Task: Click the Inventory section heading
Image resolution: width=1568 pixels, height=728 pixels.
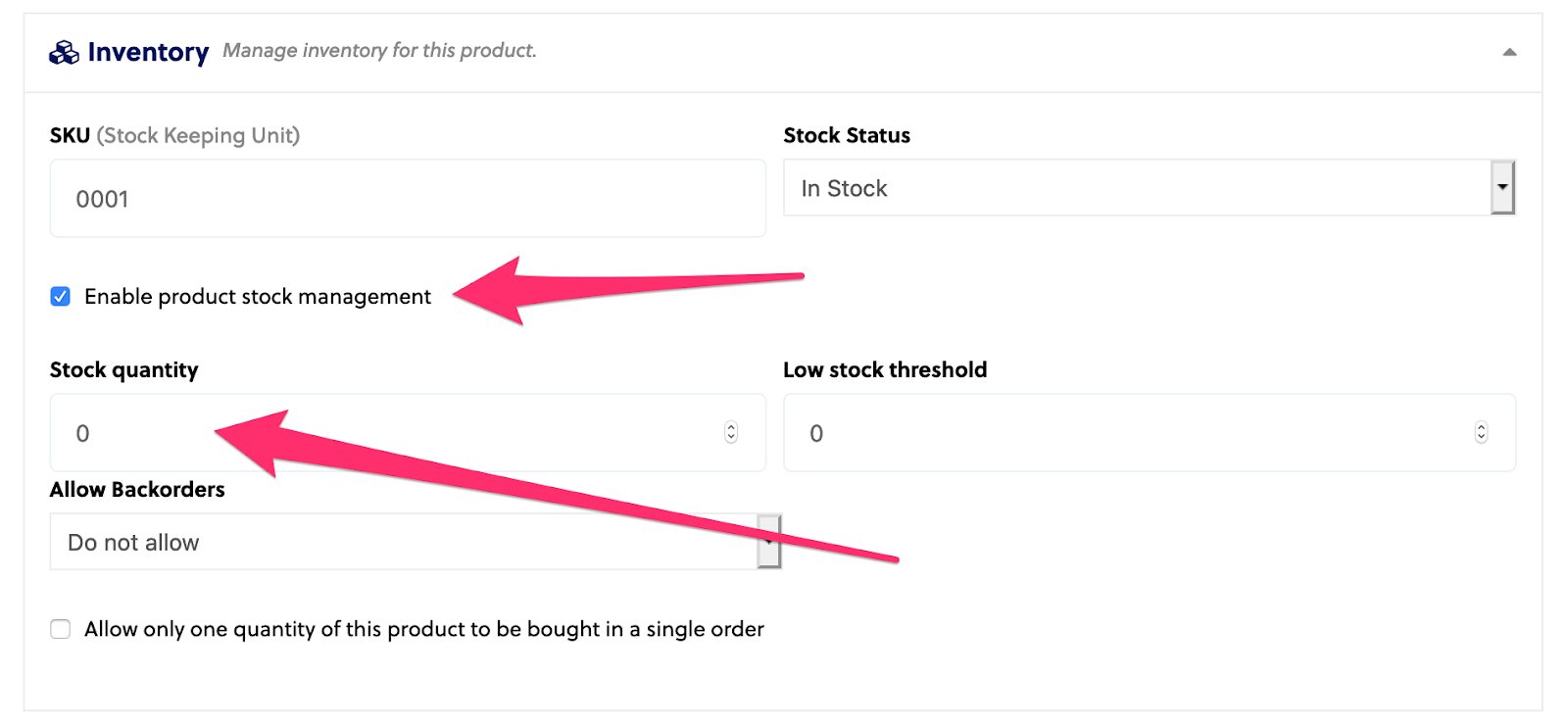Action: [148, 52]
